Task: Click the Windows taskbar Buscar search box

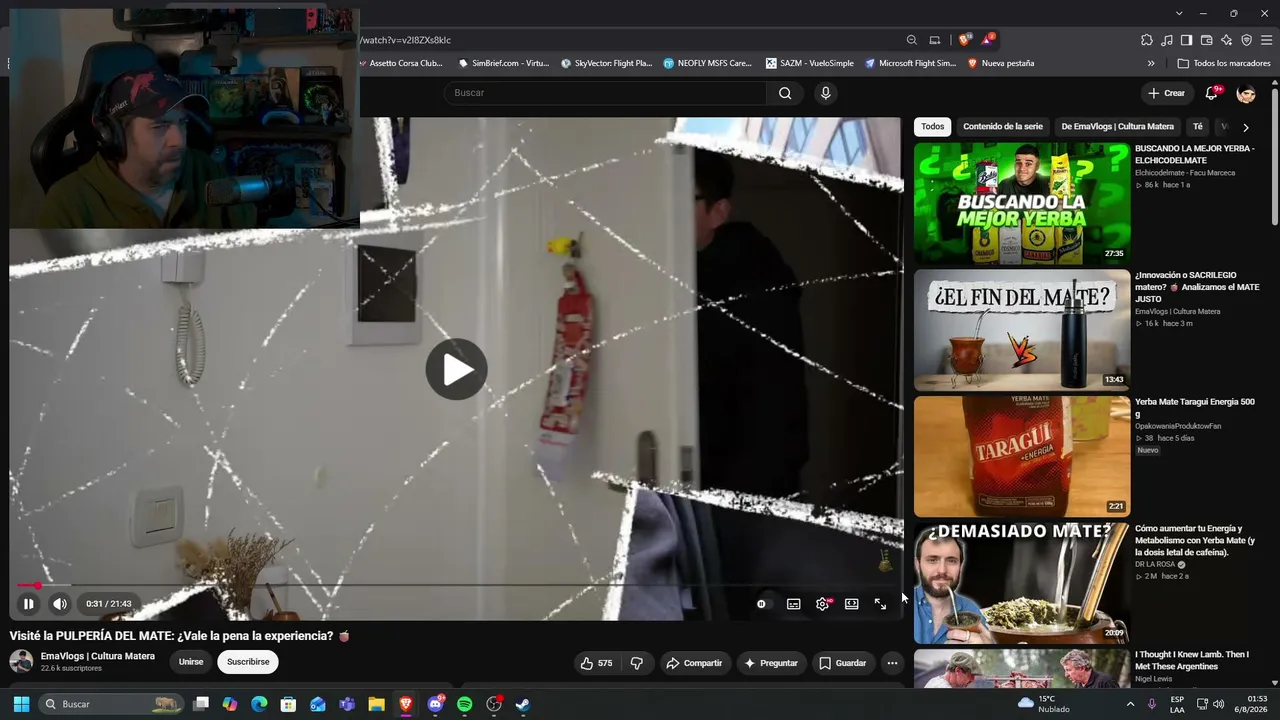Action: (x=113, y=704)
